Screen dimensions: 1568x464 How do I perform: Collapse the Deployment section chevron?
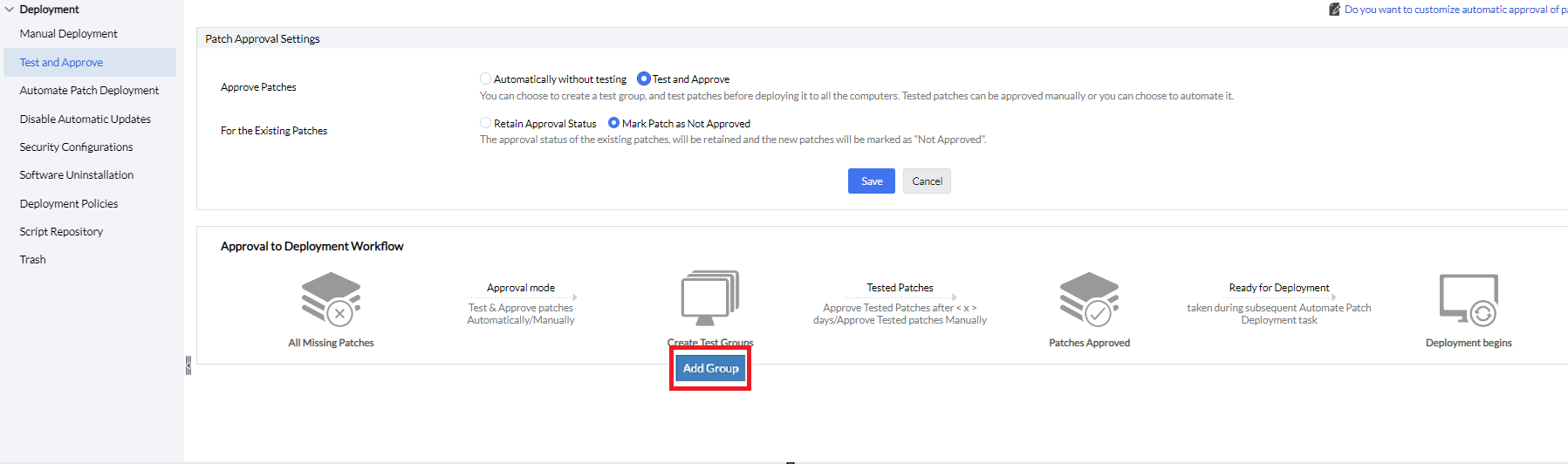(x=10, y=10)
